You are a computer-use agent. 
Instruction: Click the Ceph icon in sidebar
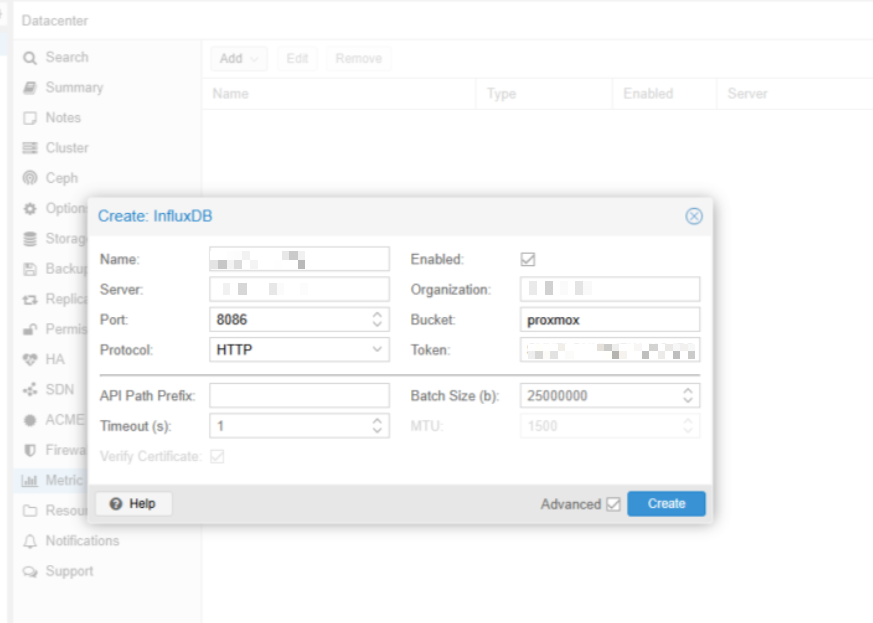(30, 178)
